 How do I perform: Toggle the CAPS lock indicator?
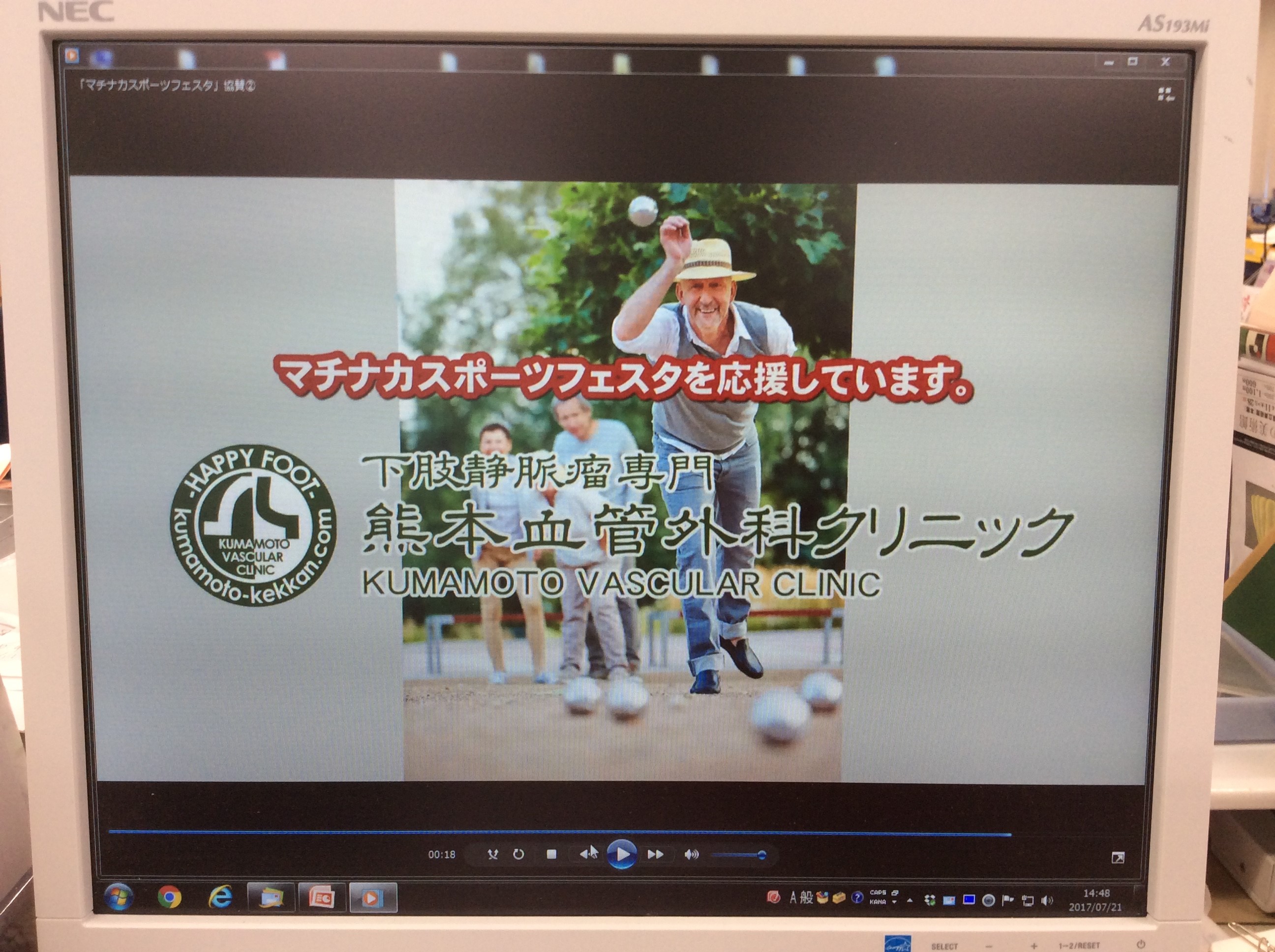[x=877, y=892]
